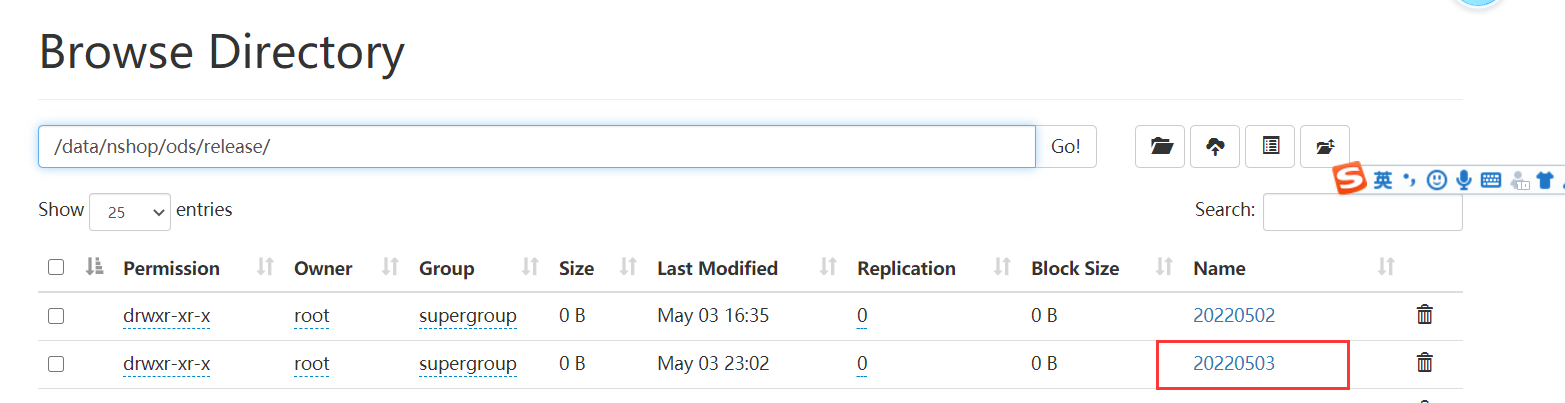
Task: Click the Sogou input microphone icon
Action: tap(1464, 180)
